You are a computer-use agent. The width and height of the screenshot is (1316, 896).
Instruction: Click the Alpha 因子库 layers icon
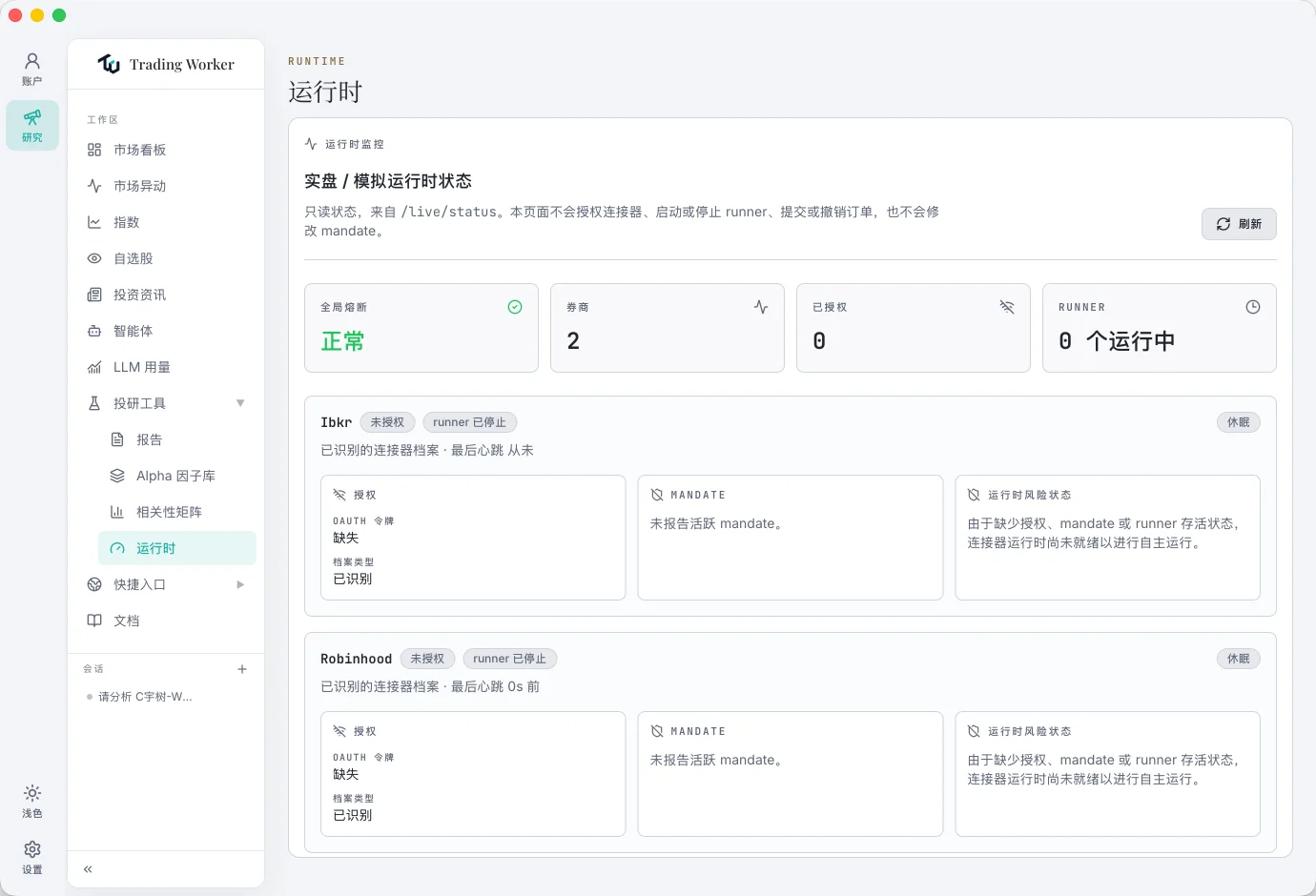click(x=117, y=476)
